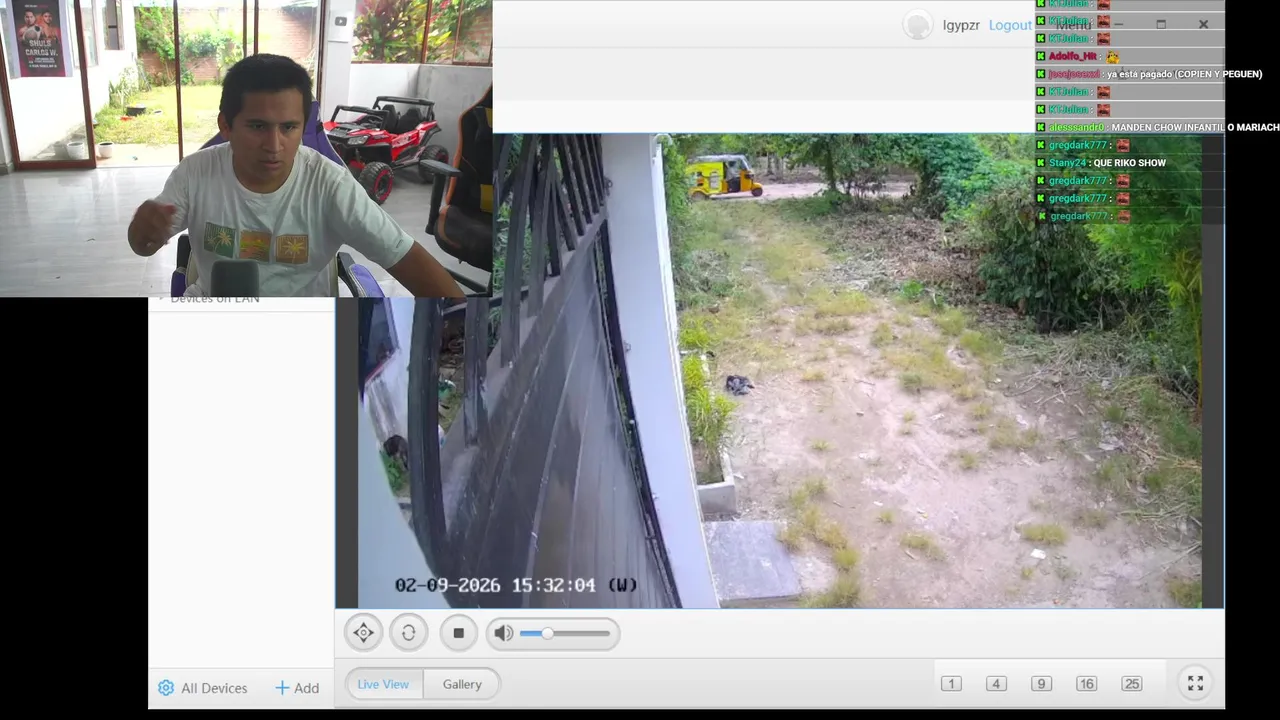1280x720 pixels.
Task: Click the Stany24 chat message
Action: pyautogui.click(x=1101, y=163)
